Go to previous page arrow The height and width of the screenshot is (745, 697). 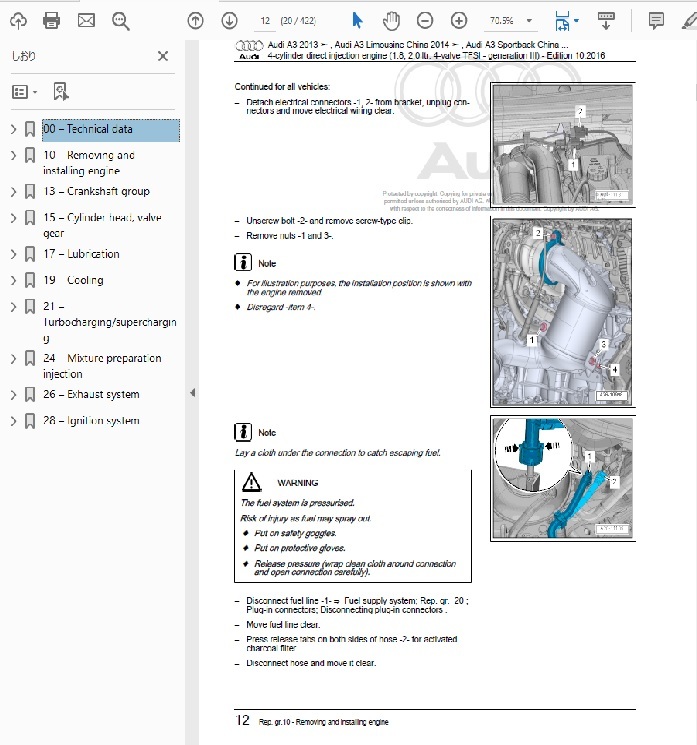[195, 21]
